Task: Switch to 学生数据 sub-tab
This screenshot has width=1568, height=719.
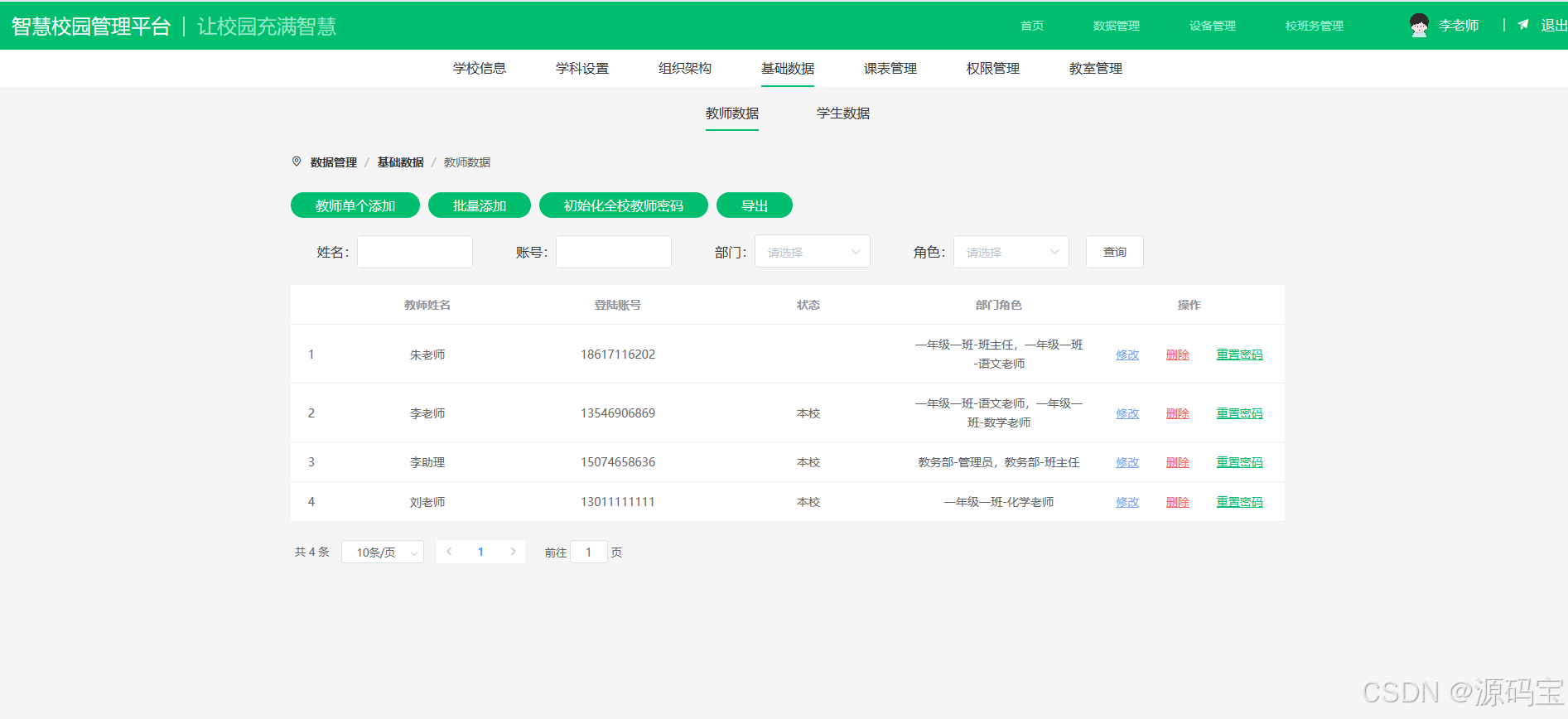Action: tap(843, 113)
